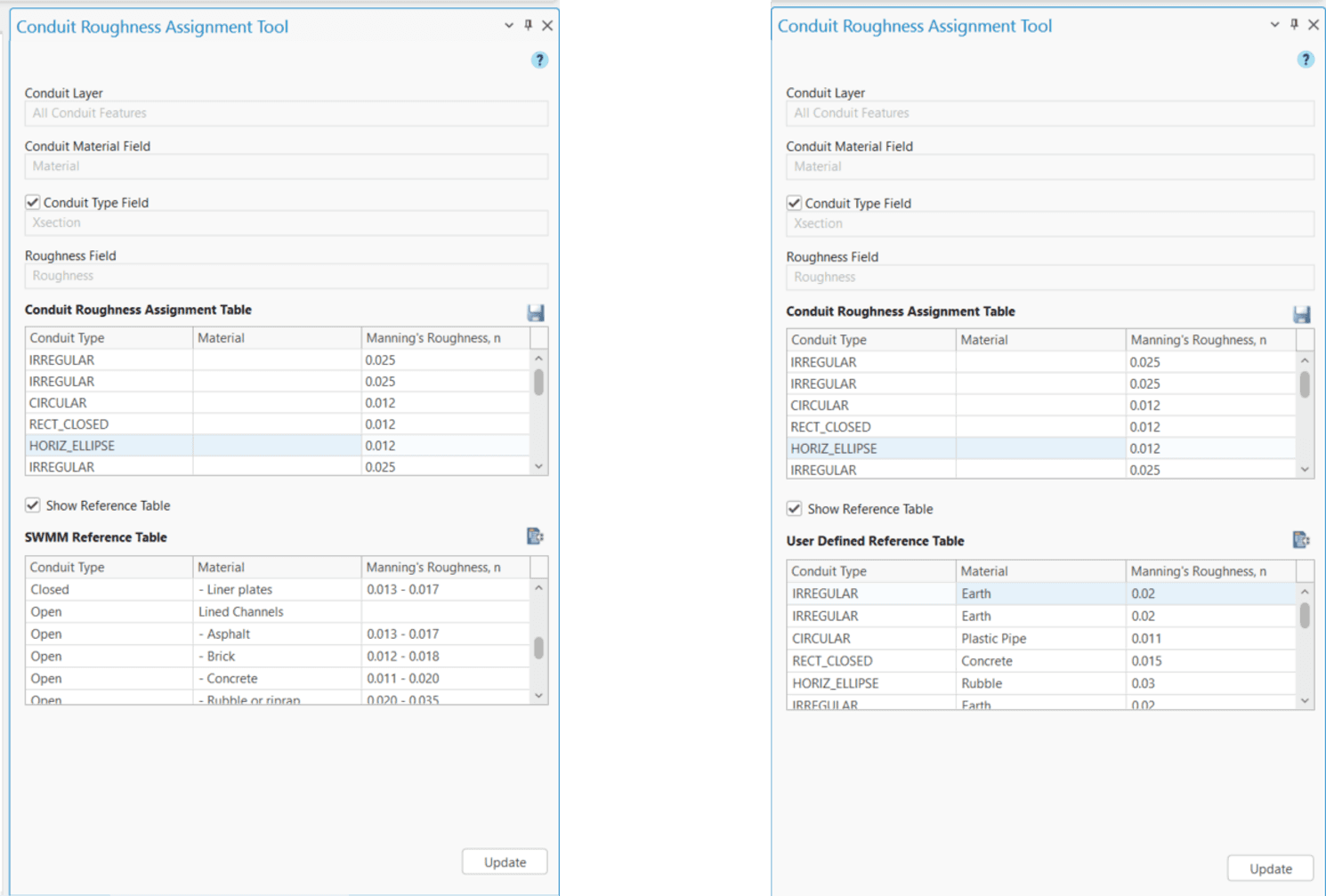Click the Help icon on the right panel
Viewport: 1326px width, 896px height.
(1306, 59)
